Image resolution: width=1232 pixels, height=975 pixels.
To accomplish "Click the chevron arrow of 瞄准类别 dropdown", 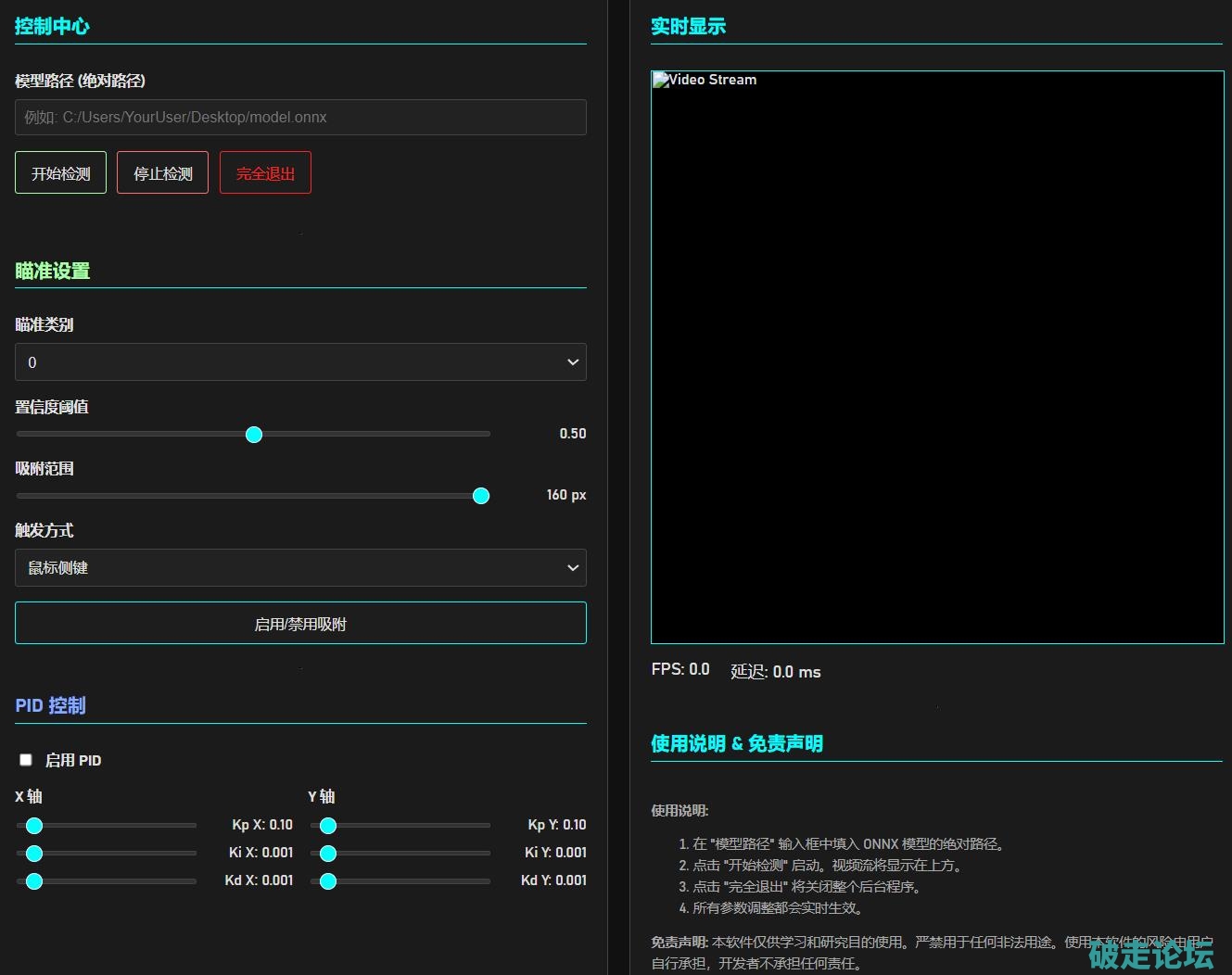I will click(x=573, y=362).
